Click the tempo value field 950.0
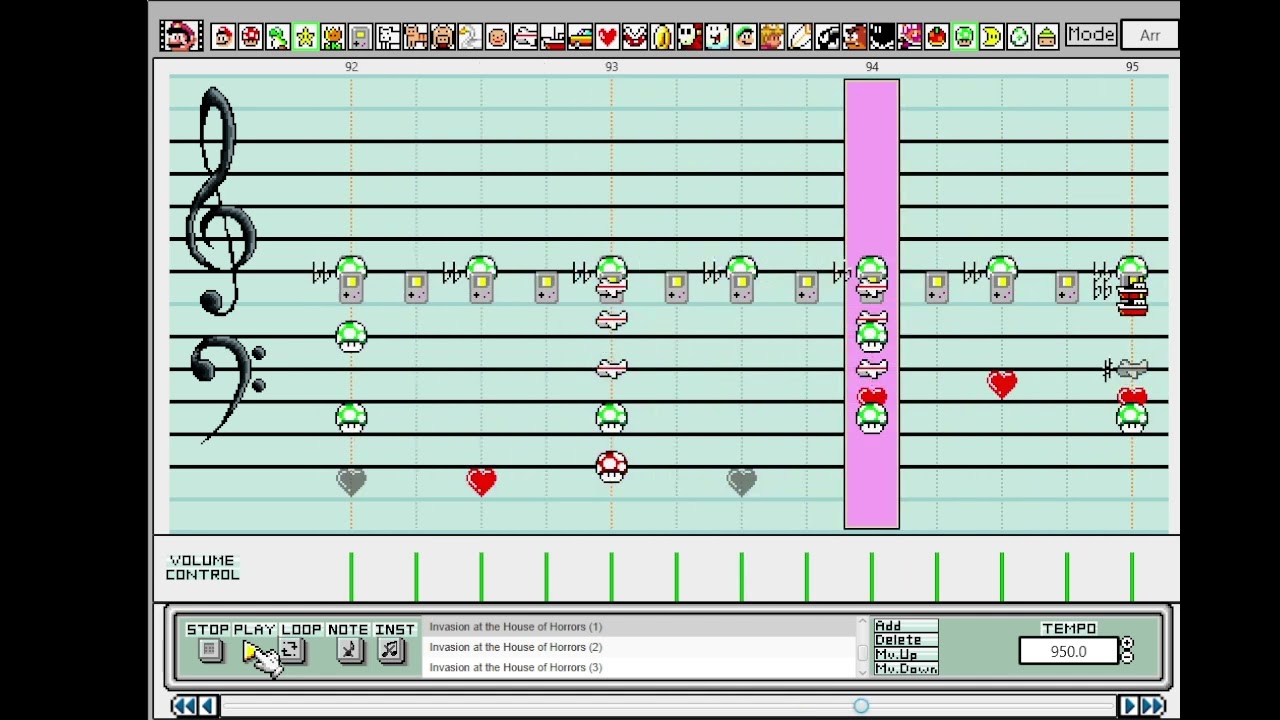Image resolution: width=1280 pixels, height=720 pixels. click(x=1068, y=652)
